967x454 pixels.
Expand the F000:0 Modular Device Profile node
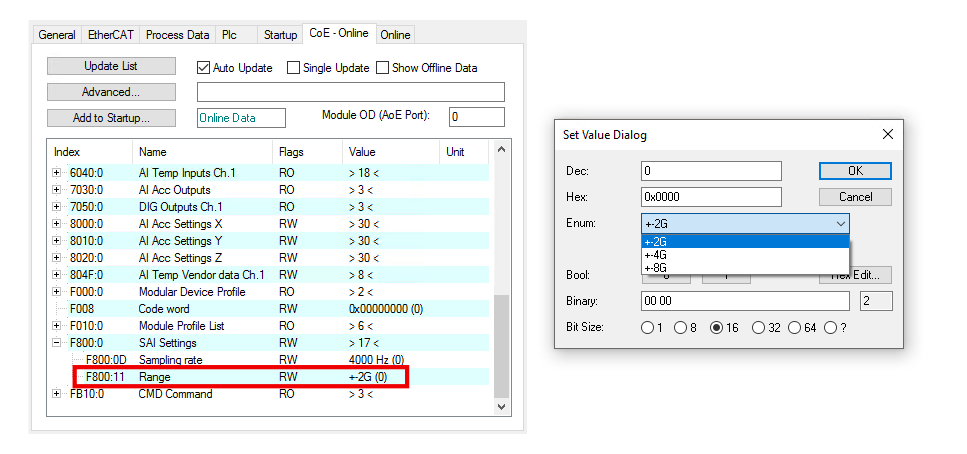[57, 292]
